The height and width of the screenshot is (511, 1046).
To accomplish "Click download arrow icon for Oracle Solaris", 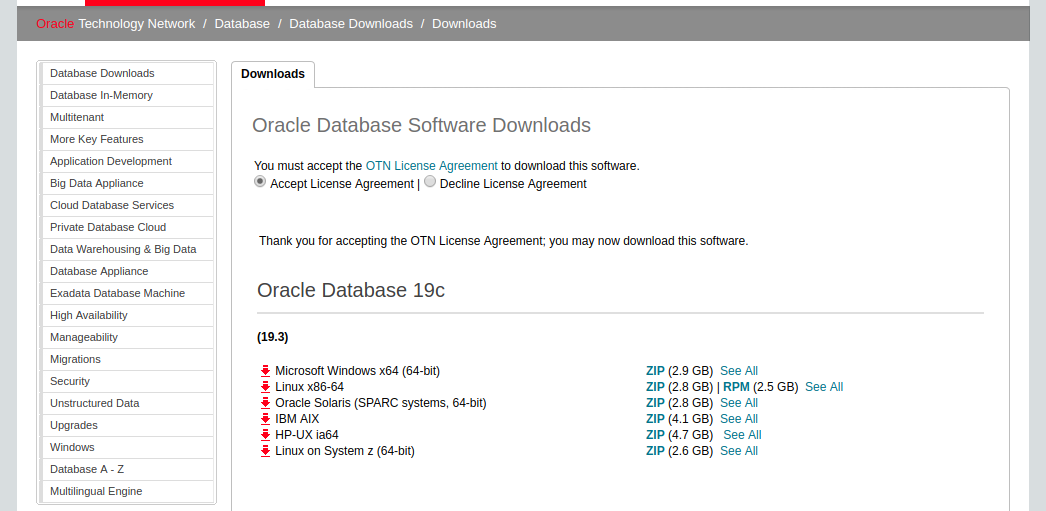I will [x=265, y=403].
